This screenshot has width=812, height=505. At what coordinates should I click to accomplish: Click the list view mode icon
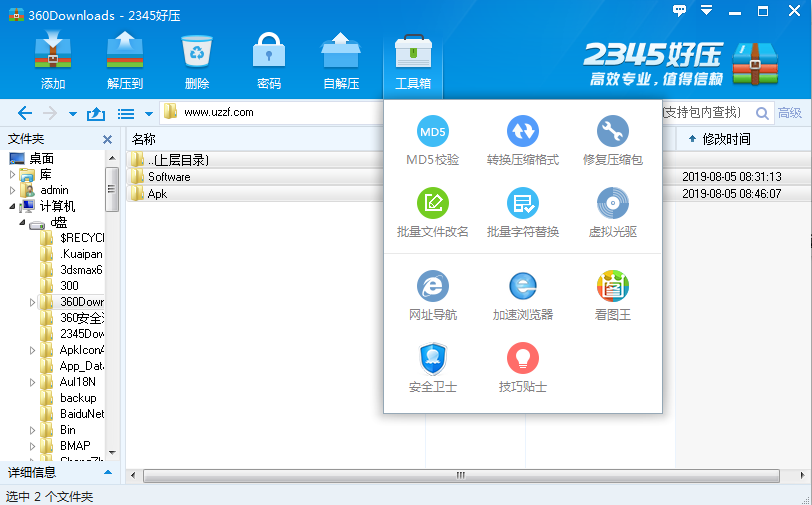tap(126, 113)
